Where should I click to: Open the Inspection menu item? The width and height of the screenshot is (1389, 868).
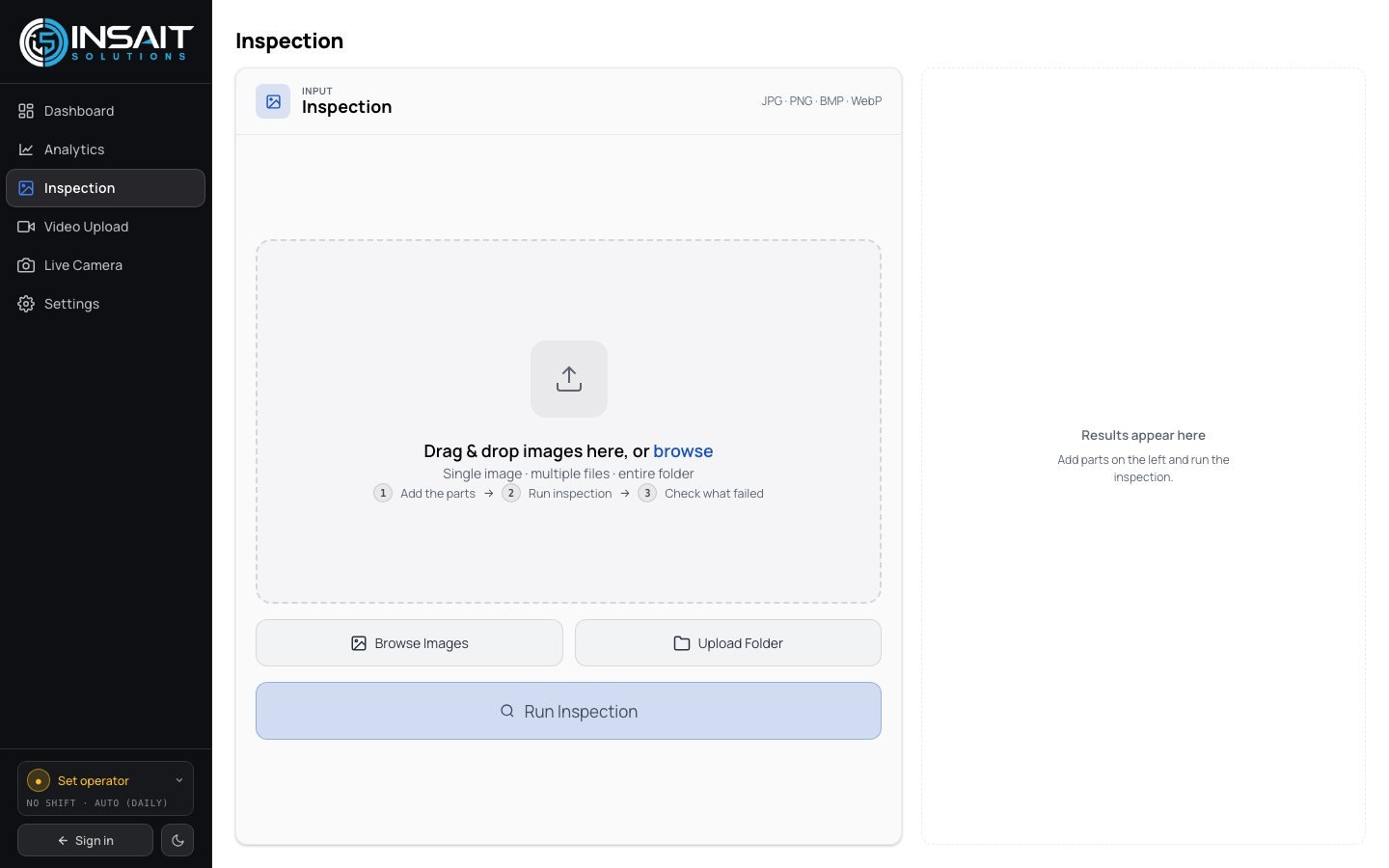point(105,188)
